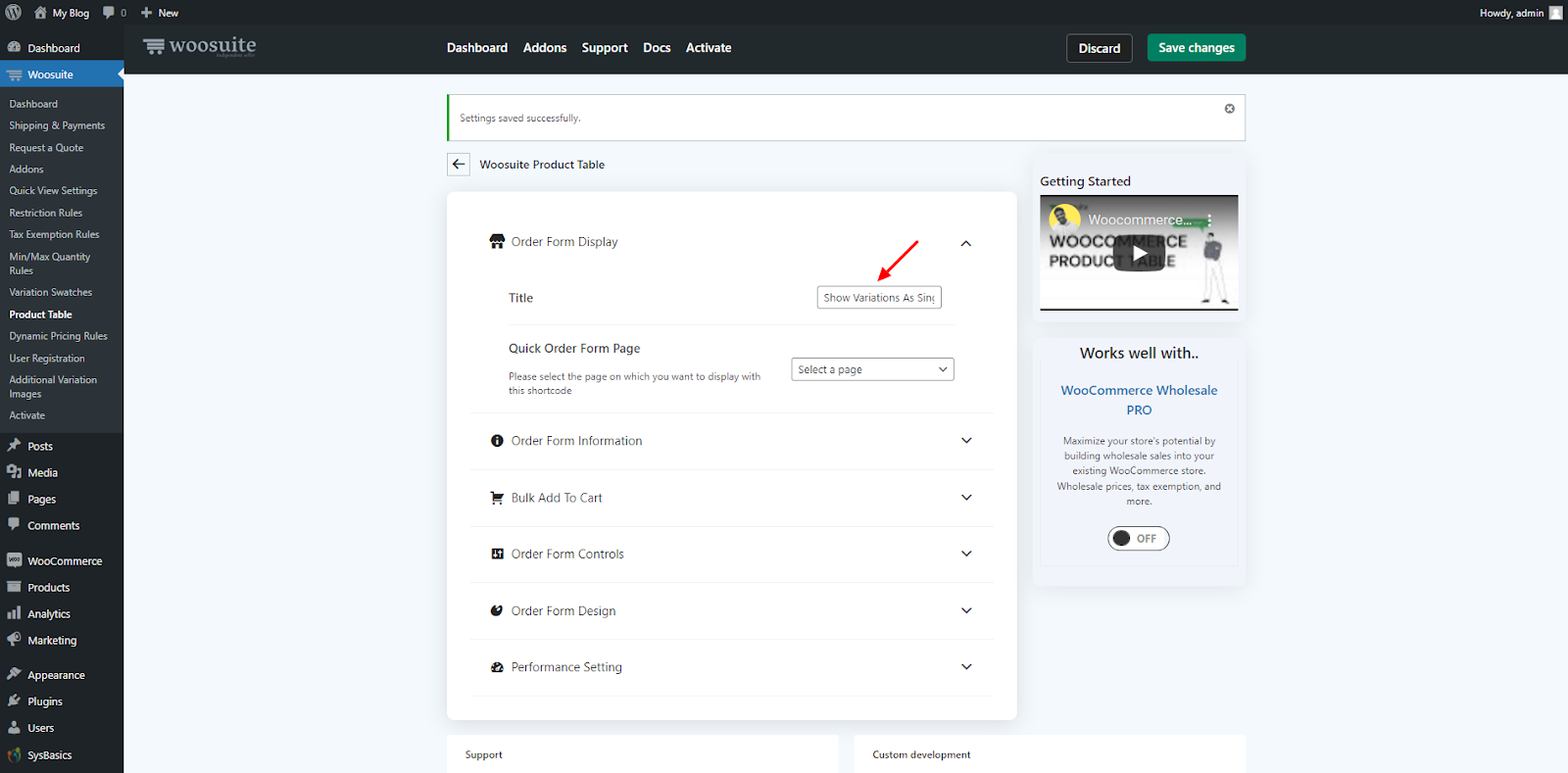
Task: Expand the Order Form Design section
Action: pyautogui.click(x=966, y=610)
